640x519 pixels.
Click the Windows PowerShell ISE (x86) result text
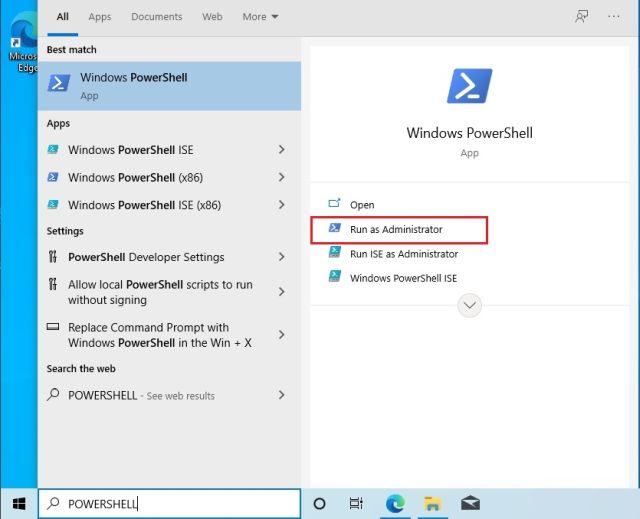pyautogui.click(x=144, y=205)
